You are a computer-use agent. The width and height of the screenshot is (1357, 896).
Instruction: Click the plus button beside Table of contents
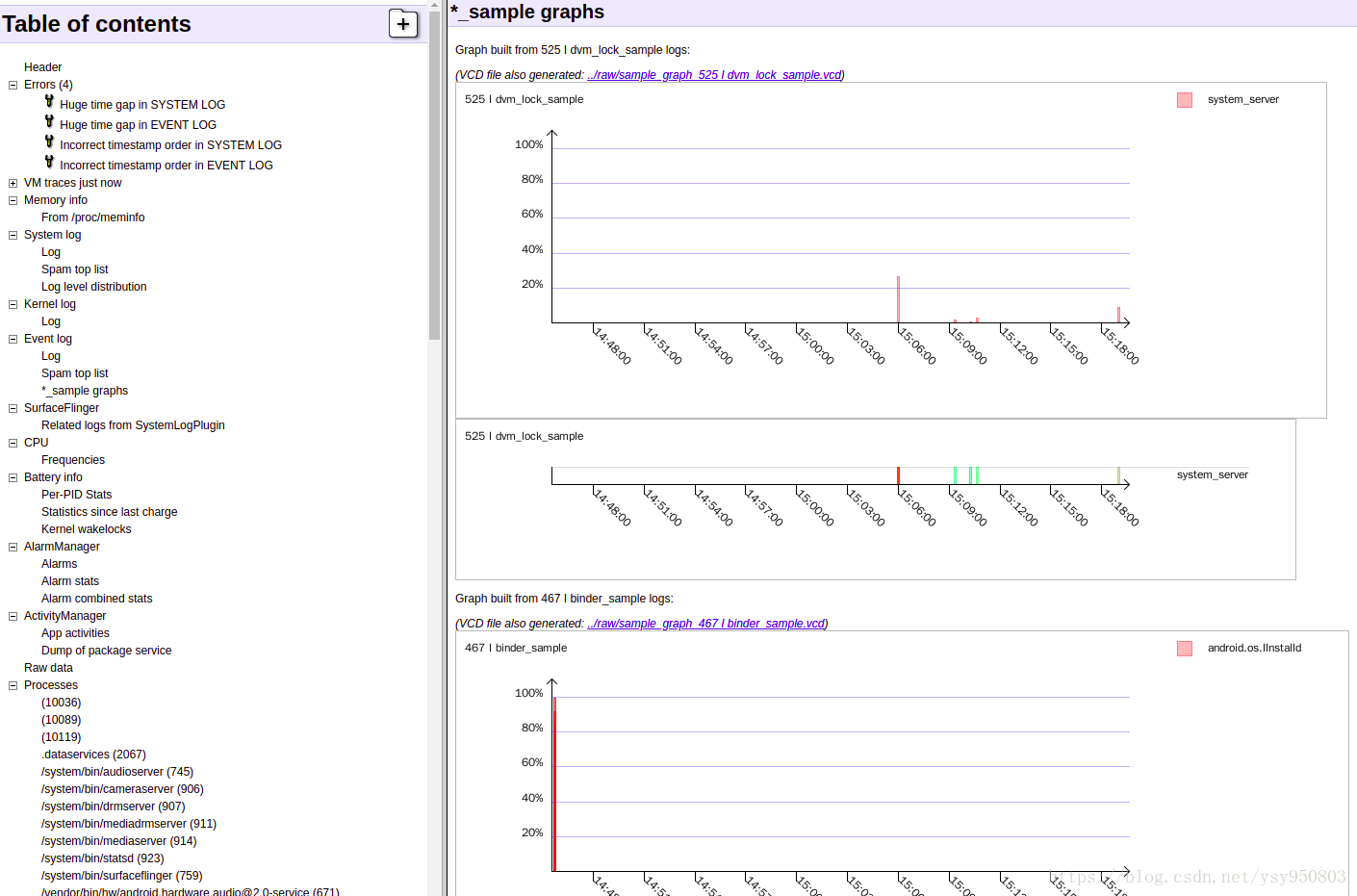tap(403, 24)
